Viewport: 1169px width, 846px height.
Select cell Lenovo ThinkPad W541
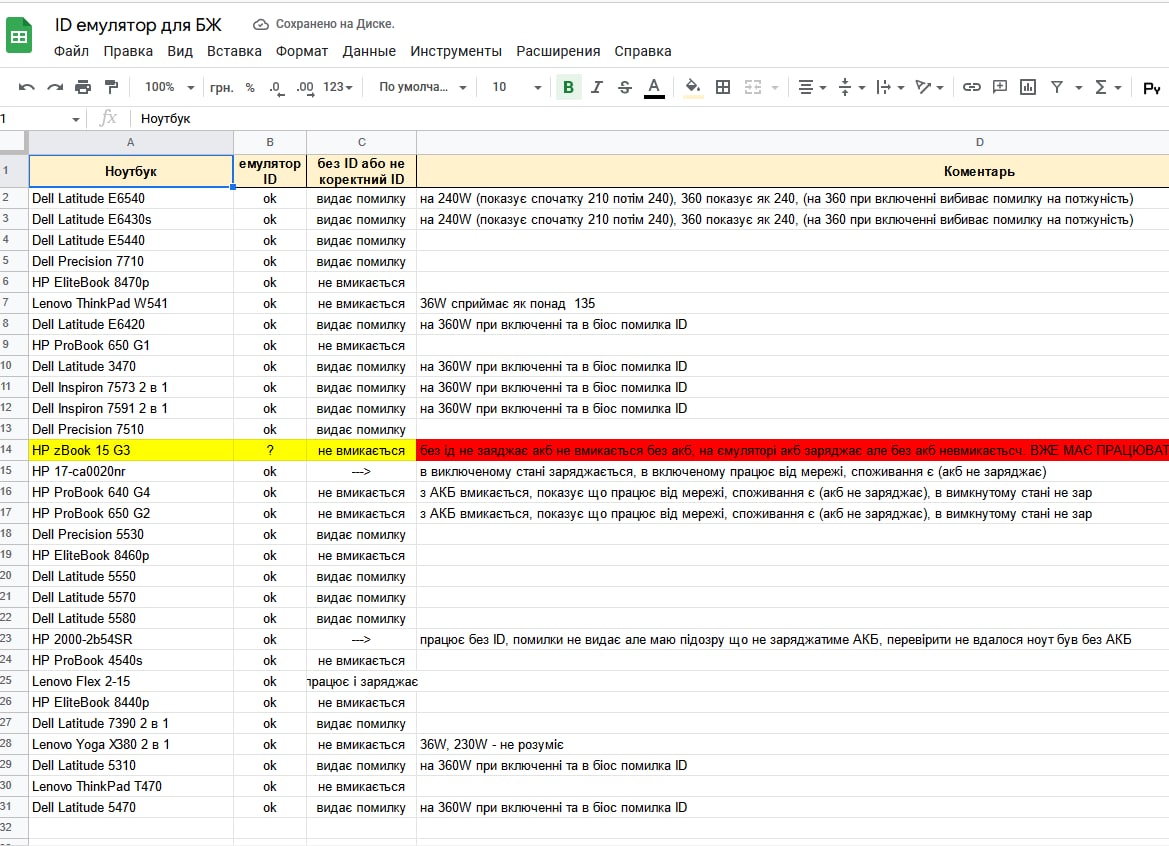point(130,303)
